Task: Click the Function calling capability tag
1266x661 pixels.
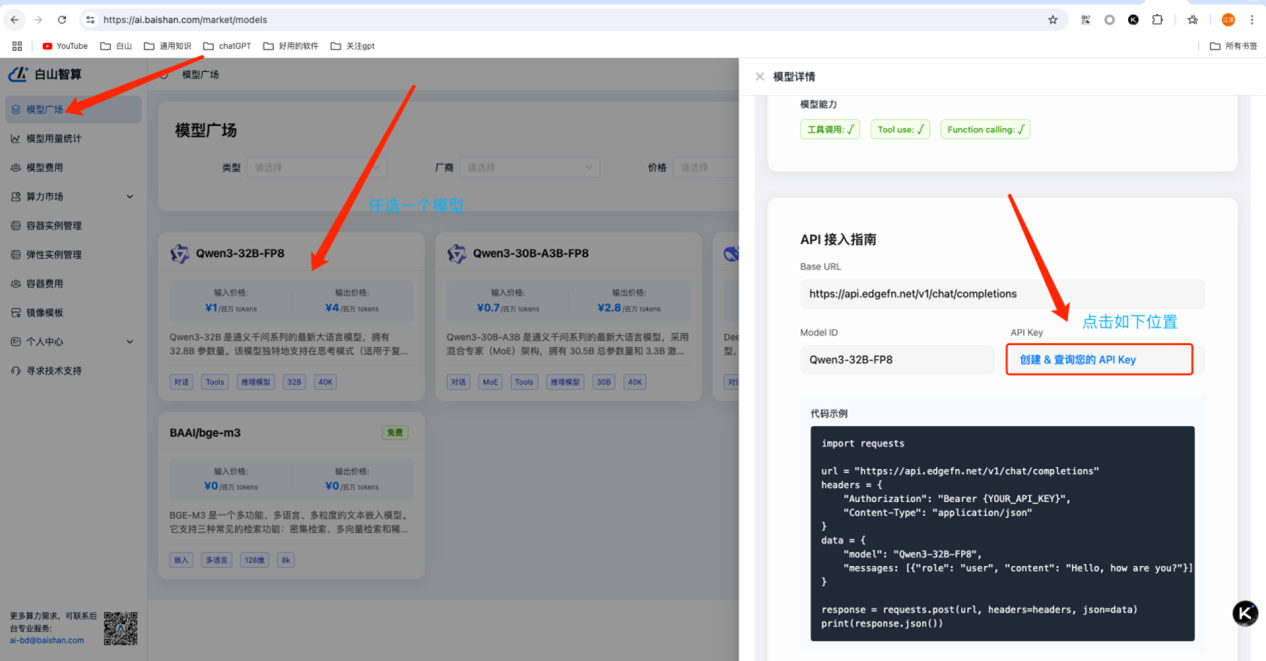Action: [x=985, y=129]
